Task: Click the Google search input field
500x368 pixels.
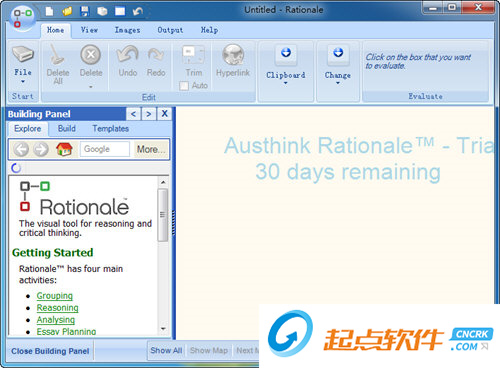Action: tap(104, 149)
